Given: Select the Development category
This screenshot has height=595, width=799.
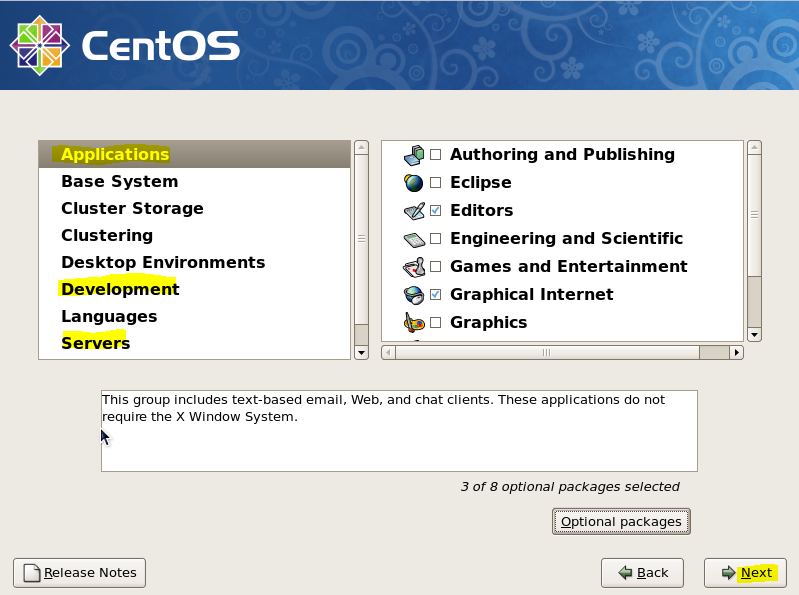Looking at the screenshot, I should coord(195,289).
